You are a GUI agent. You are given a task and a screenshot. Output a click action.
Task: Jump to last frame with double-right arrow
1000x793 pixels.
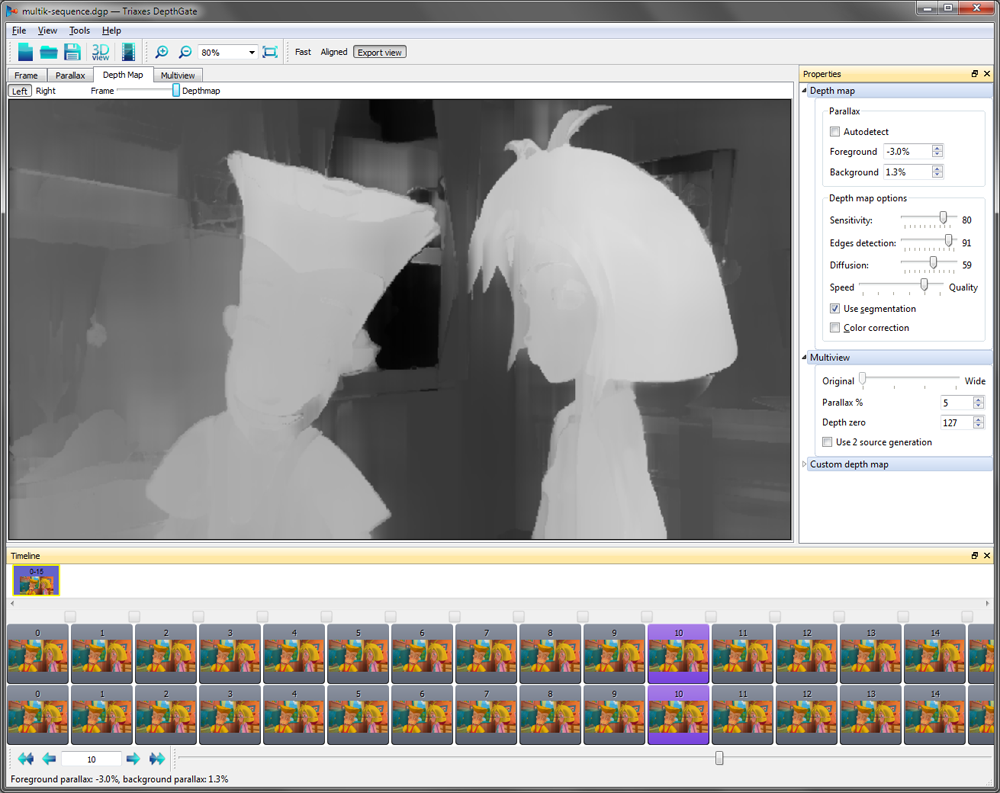(157, 759)
